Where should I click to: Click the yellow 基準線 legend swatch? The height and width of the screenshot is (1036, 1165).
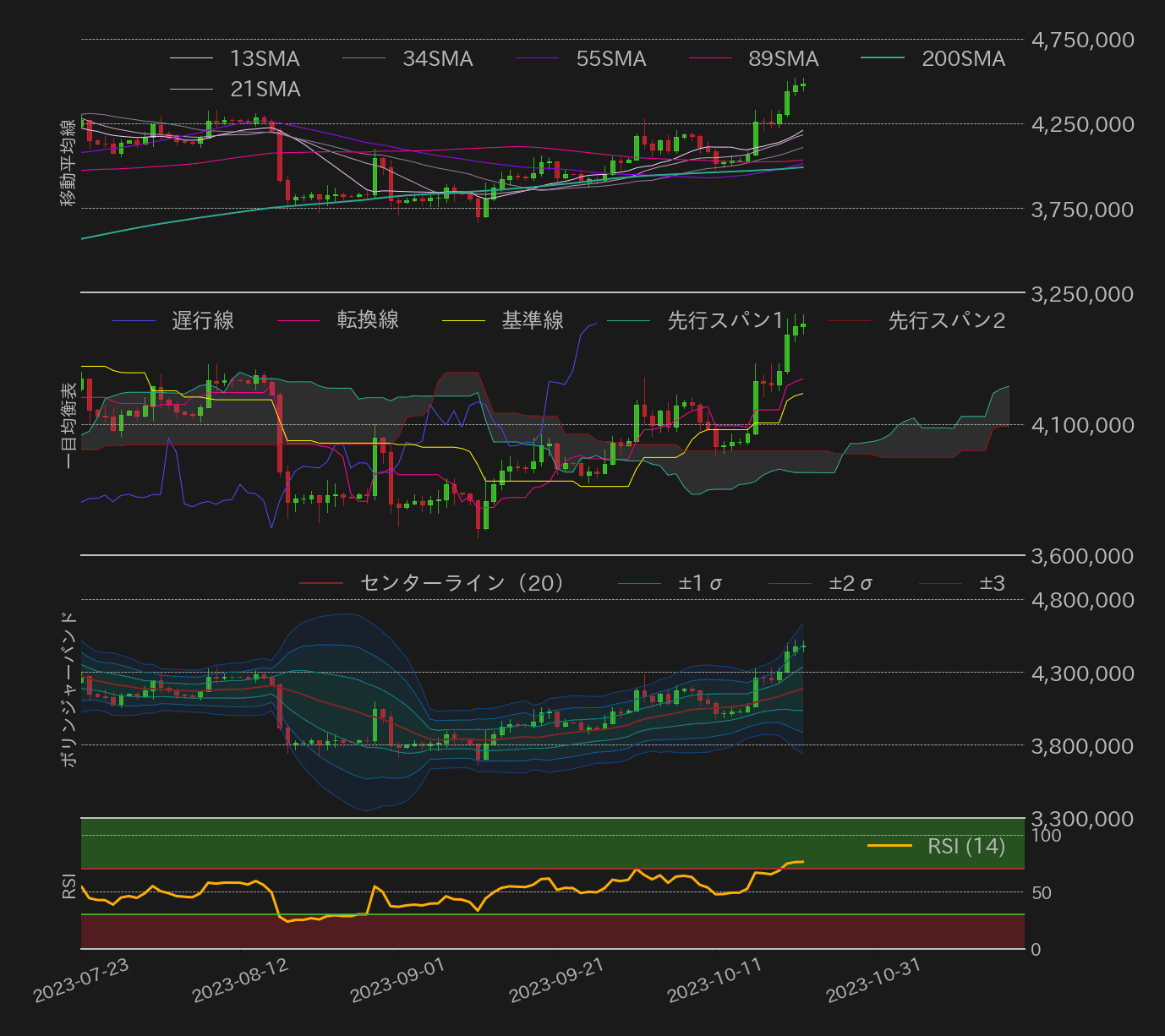(x=464, y=321)
